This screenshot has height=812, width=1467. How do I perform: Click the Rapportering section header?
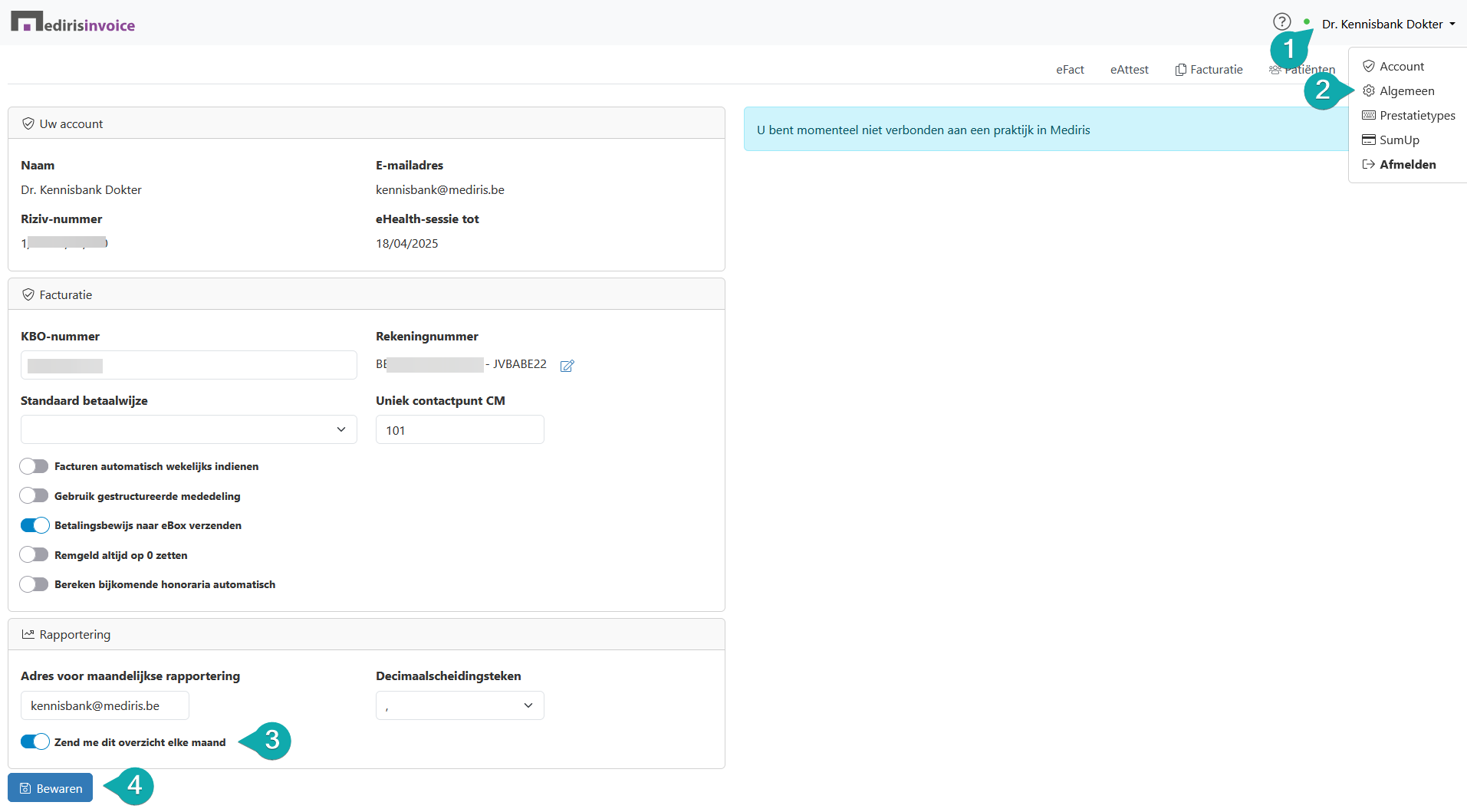[367, 634]
